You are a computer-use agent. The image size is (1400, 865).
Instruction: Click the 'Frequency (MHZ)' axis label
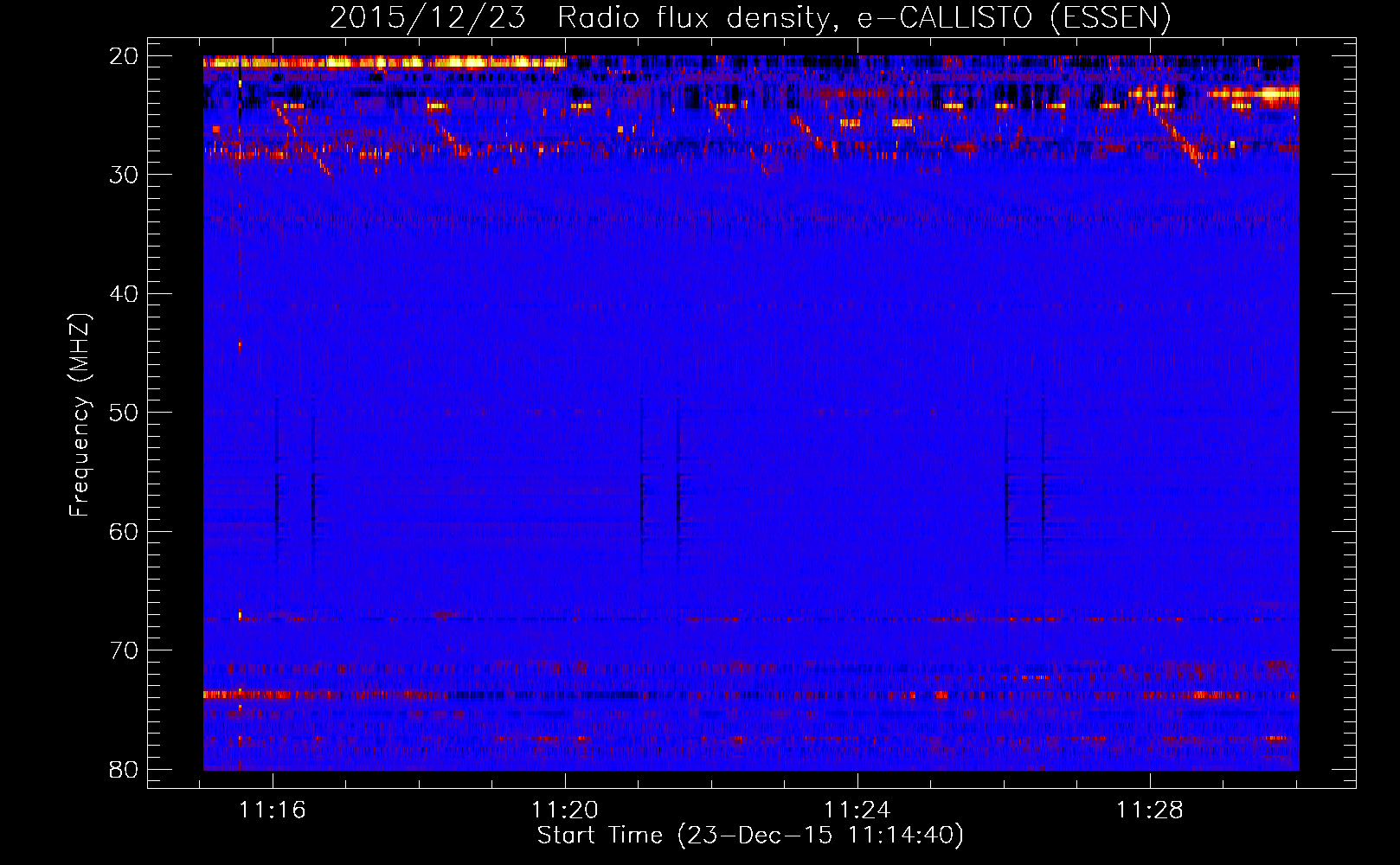80,414
